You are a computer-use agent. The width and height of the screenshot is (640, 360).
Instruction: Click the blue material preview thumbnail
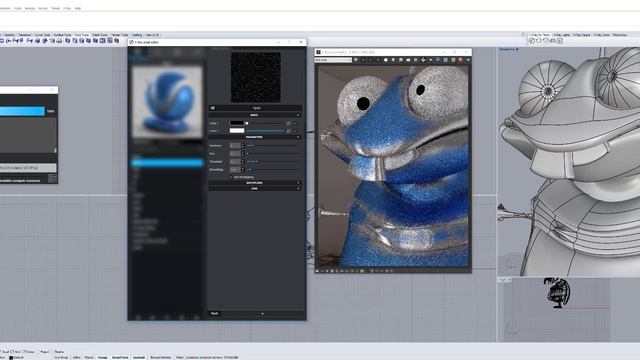(x=167, y=102)
